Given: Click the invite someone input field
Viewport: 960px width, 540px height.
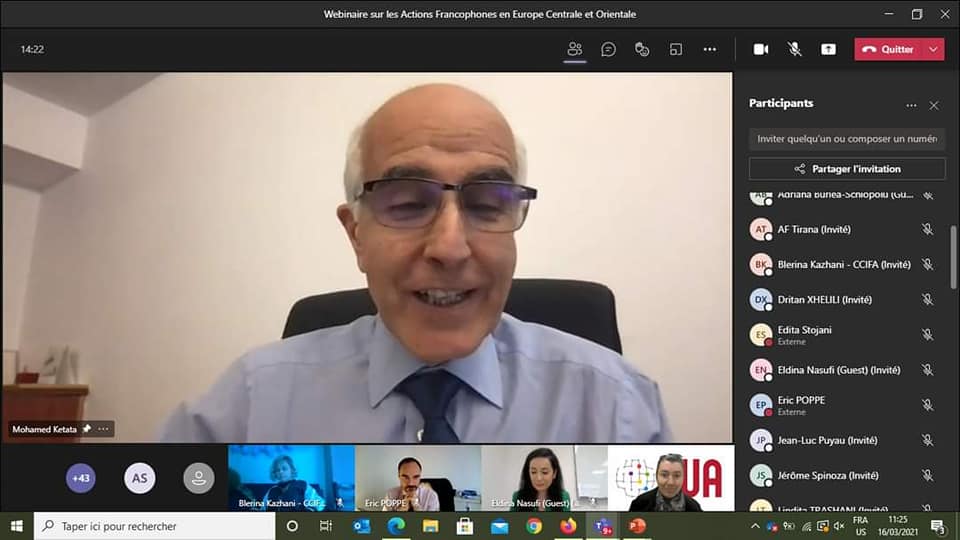Looking at the screenshot, I should click(846, 139).
